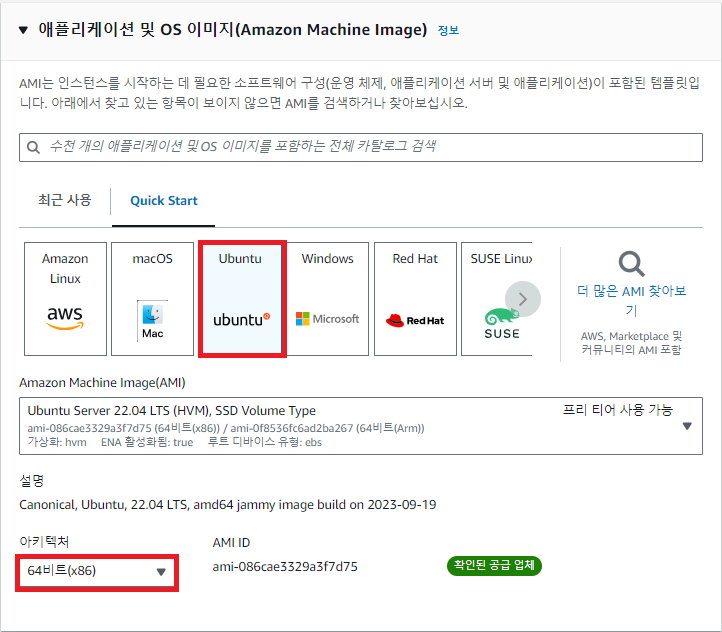This screenshot has width=722, height=632.
Task: Click the Mac Finder logo icon
Action: pos(152,320)
